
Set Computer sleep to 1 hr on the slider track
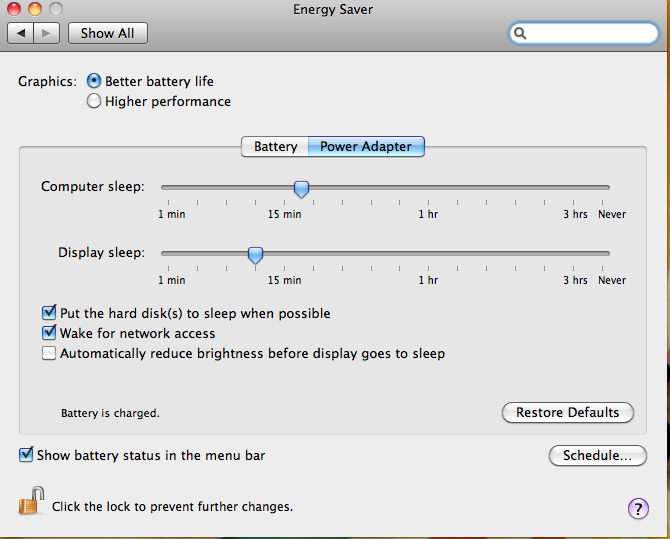428,187
